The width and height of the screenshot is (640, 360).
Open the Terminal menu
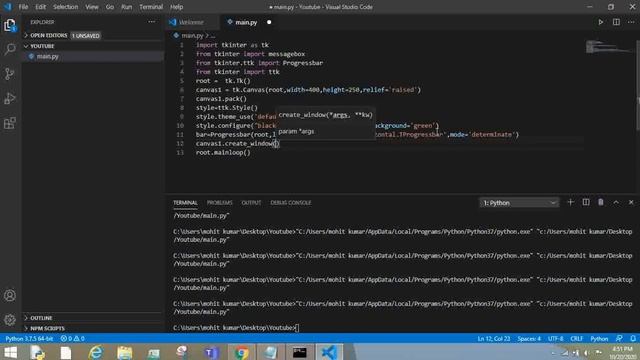pyautogui.click(x=151, y=7)
